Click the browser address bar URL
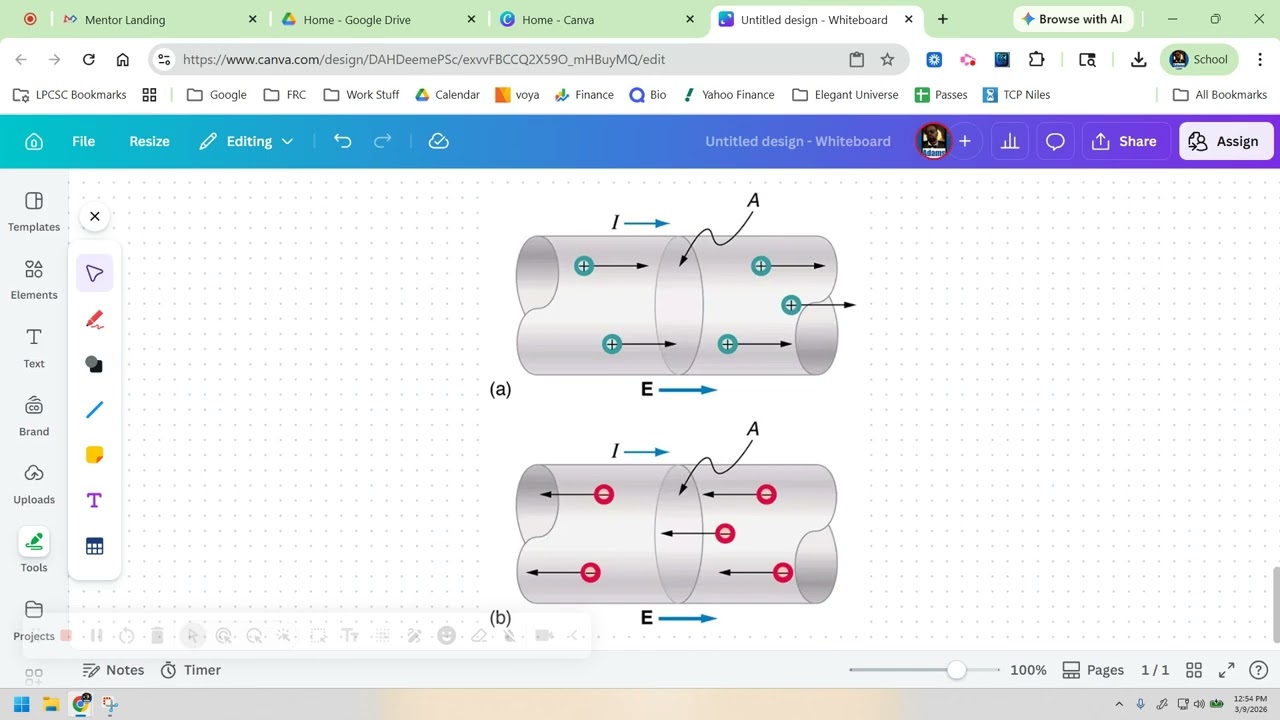 tap(424, 59)
